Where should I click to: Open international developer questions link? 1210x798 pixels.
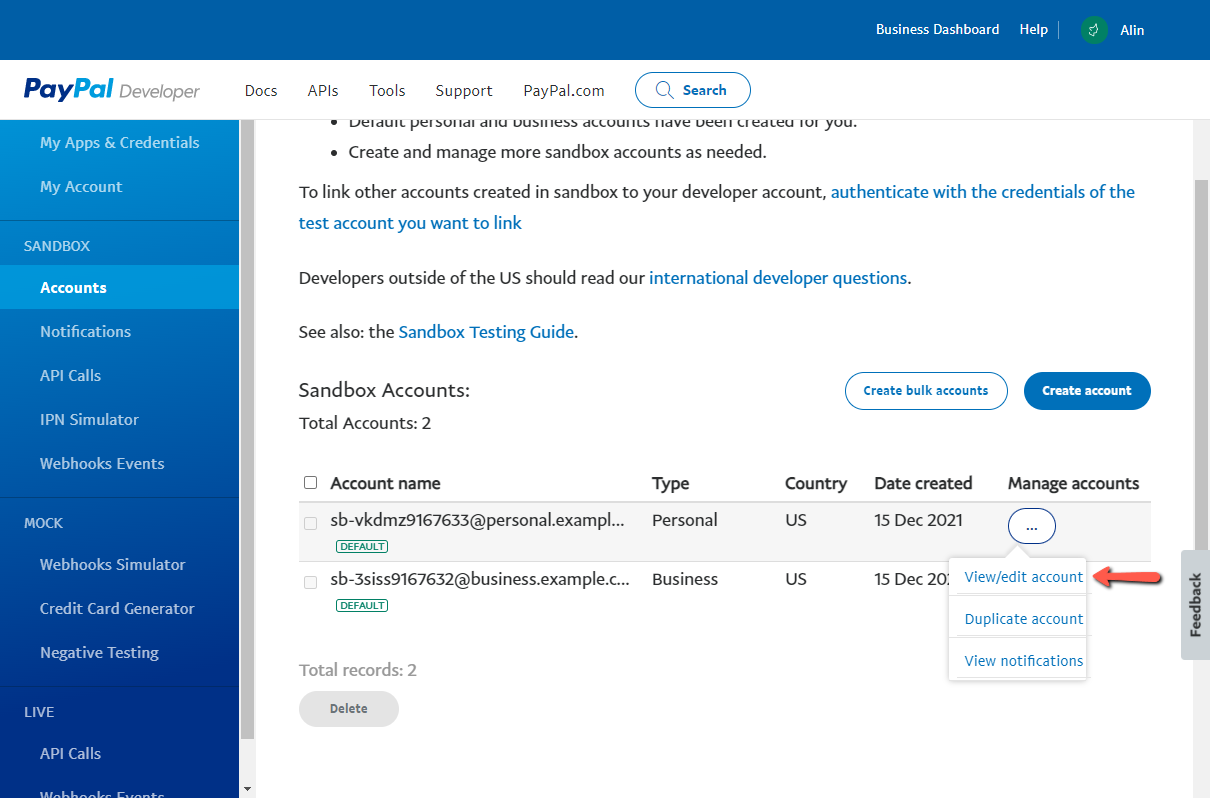pos(778,278)
